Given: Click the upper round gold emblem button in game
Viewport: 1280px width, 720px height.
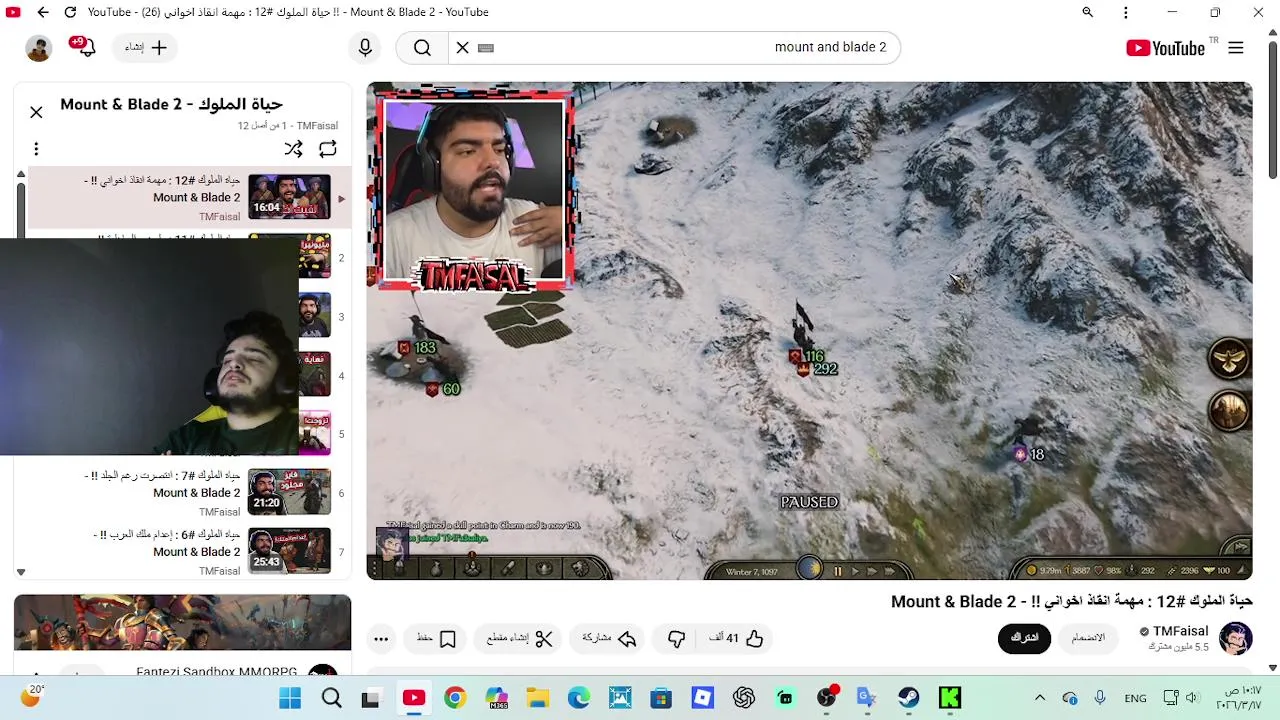Looking at the screenshot, I should (1229, 358).
